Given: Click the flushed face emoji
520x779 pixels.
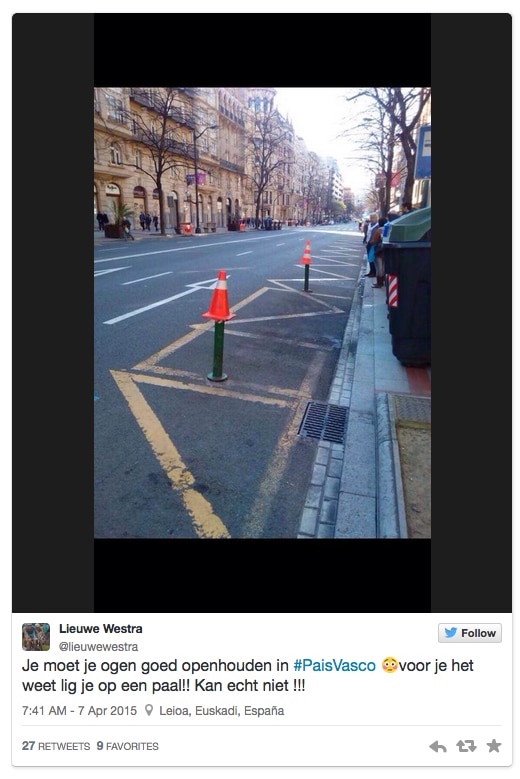Looking at the screenshot, I should tap(389, 665).
